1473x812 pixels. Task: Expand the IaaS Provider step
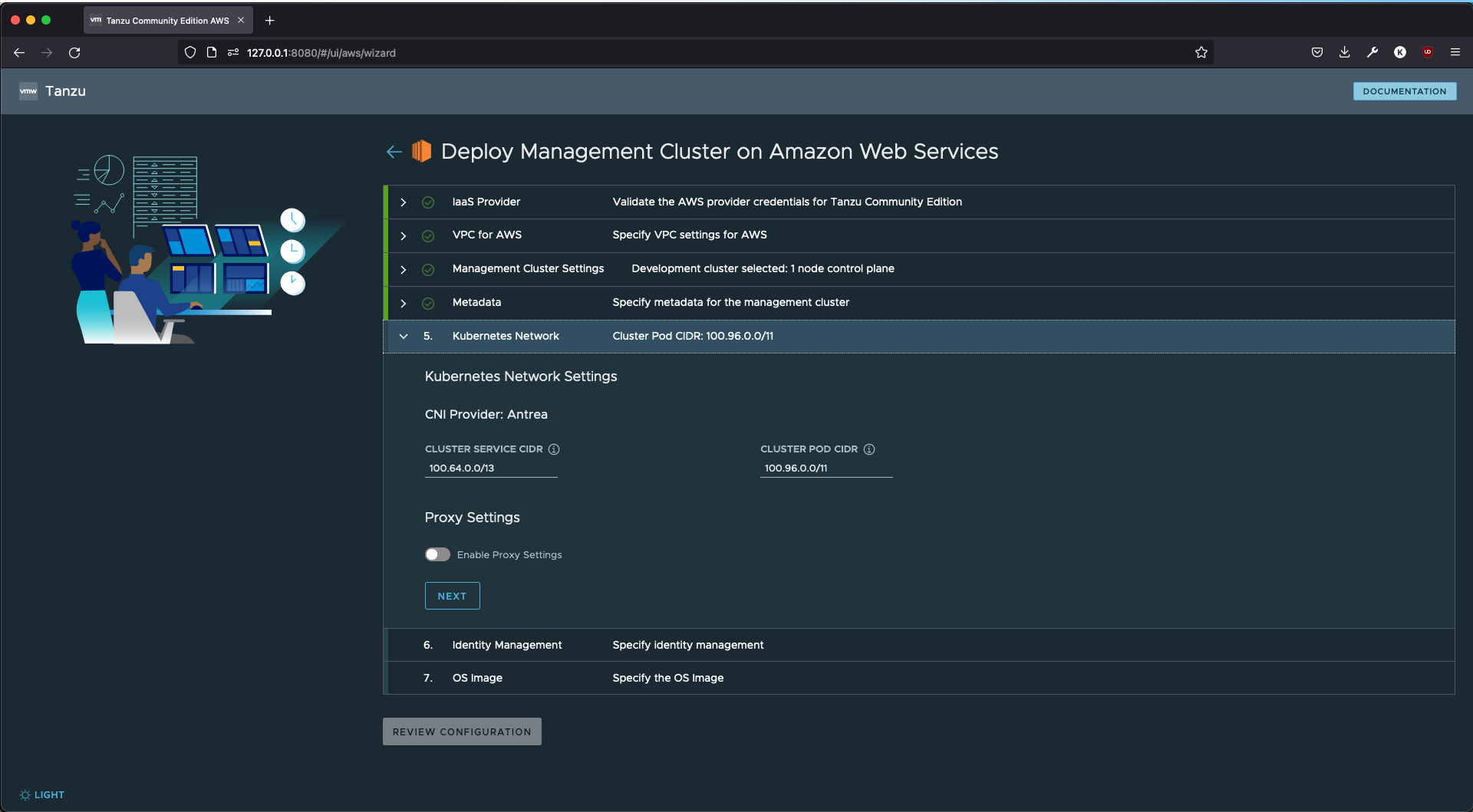[404, 202]
